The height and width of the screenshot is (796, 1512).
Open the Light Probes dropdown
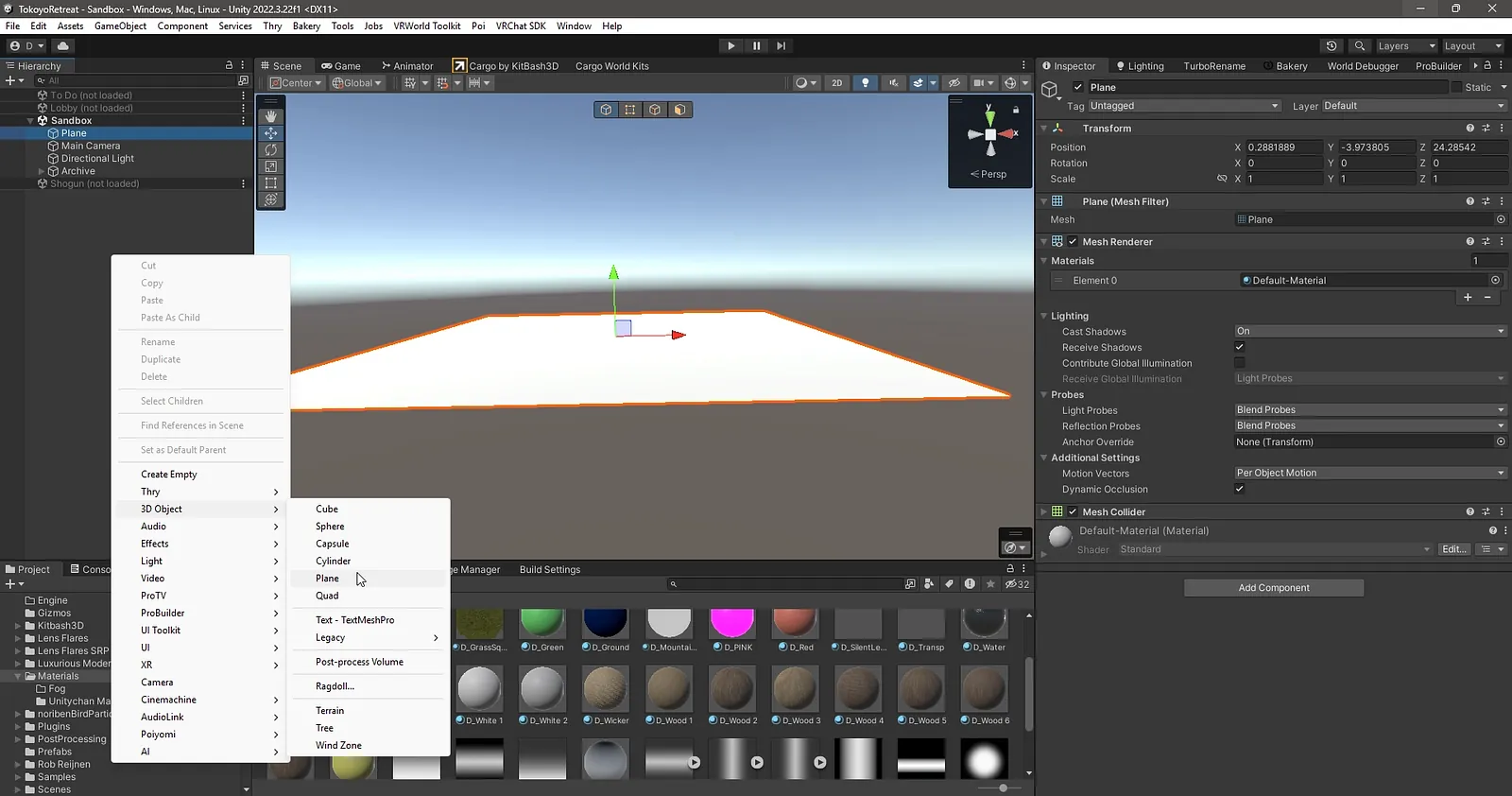tap(1370, 409)
